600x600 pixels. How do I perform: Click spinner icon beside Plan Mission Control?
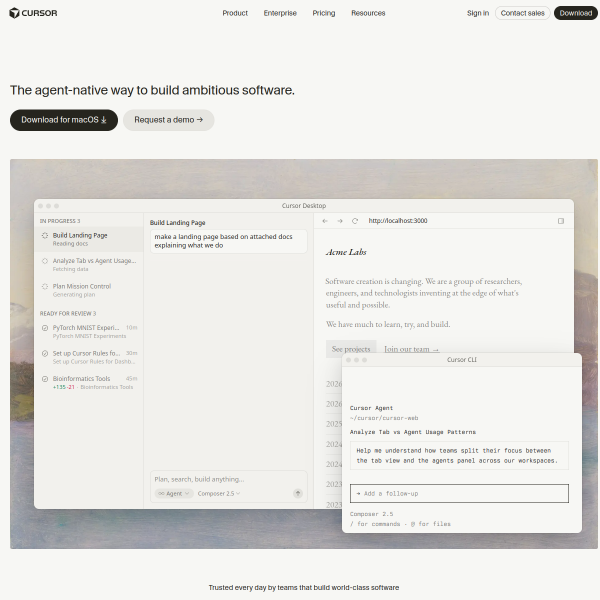coord(45,286)
